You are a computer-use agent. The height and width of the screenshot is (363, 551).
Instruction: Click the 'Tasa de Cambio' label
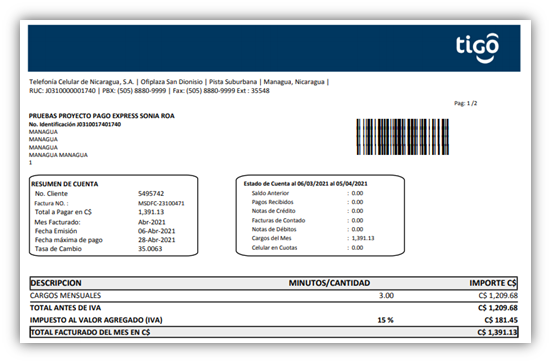[x=58, y=249]
